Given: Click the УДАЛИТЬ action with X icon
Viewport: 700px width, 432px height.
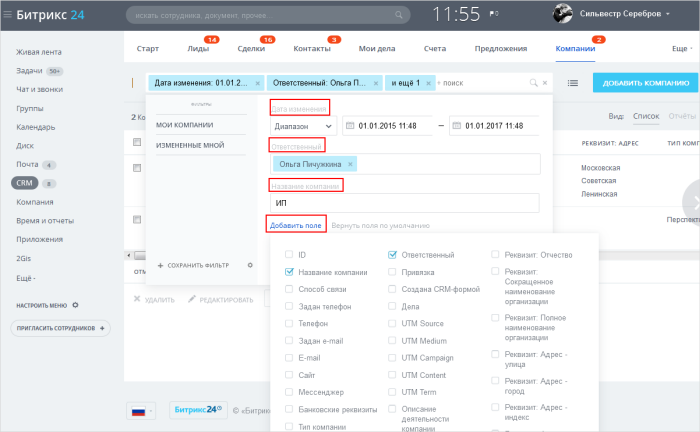Looking at the screenshot, I should tap(154, 299).
